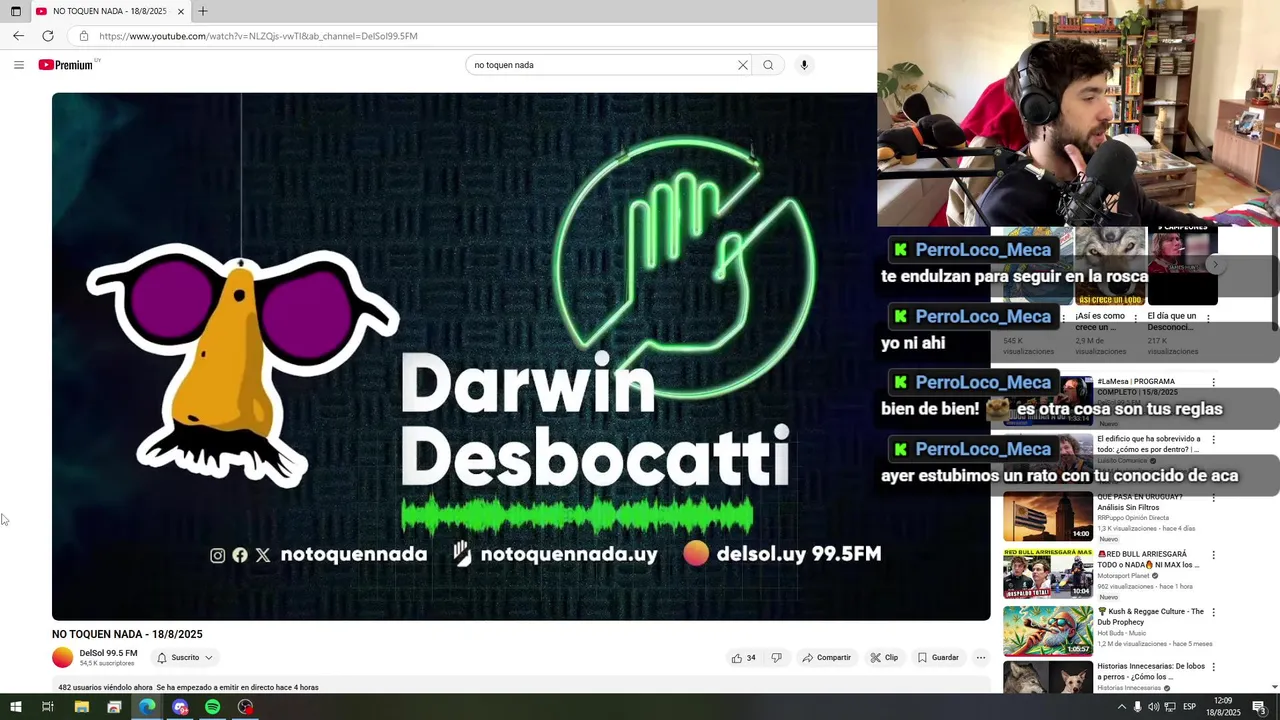
Task: Open 'El edificio que ha sobrevivido a todo' video
Action: [x=1149, y=444]
